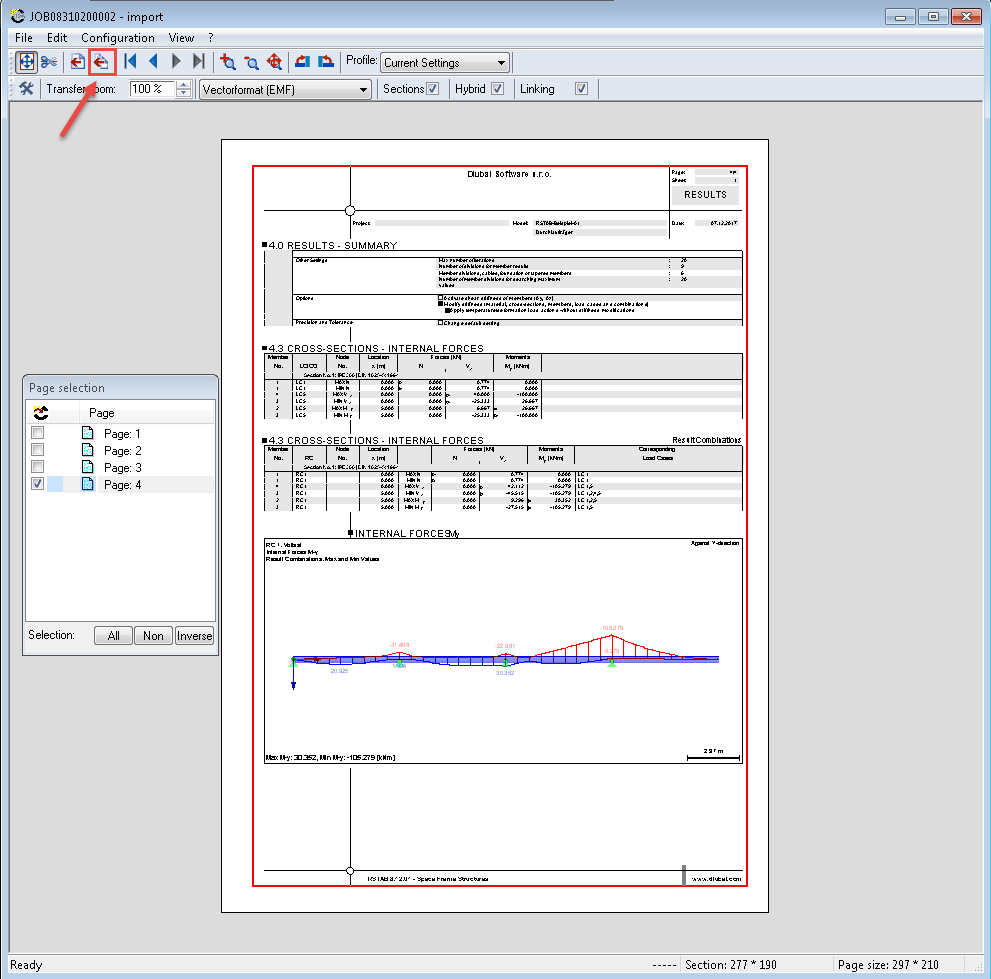991x979 pixels.
Task: Open the Profile dropdown showing Current Settings
Action: (443, 61)
